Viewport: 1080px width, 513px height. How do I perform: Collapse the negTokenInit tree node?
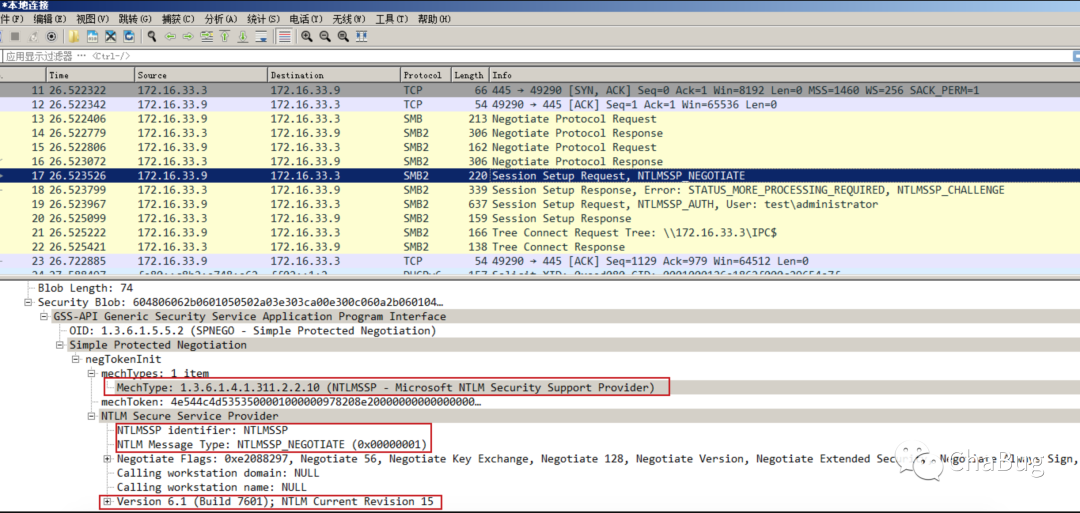tap(76, 359)
